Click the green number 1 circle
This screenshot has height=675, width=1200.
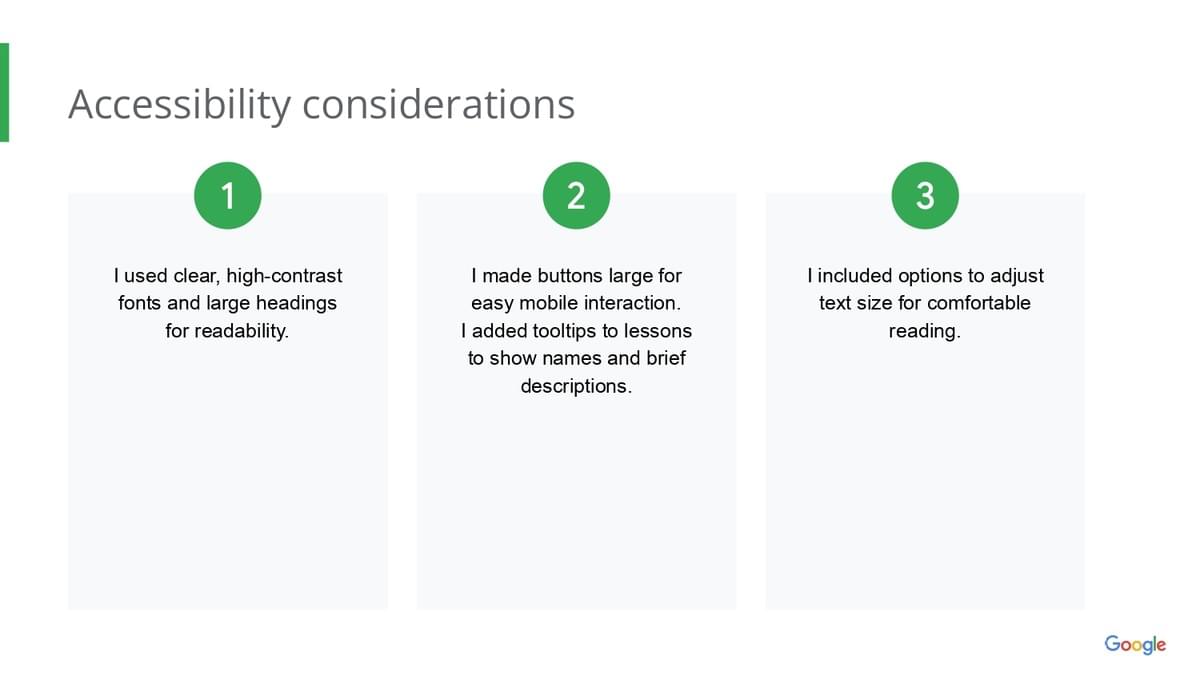[227, 195]
